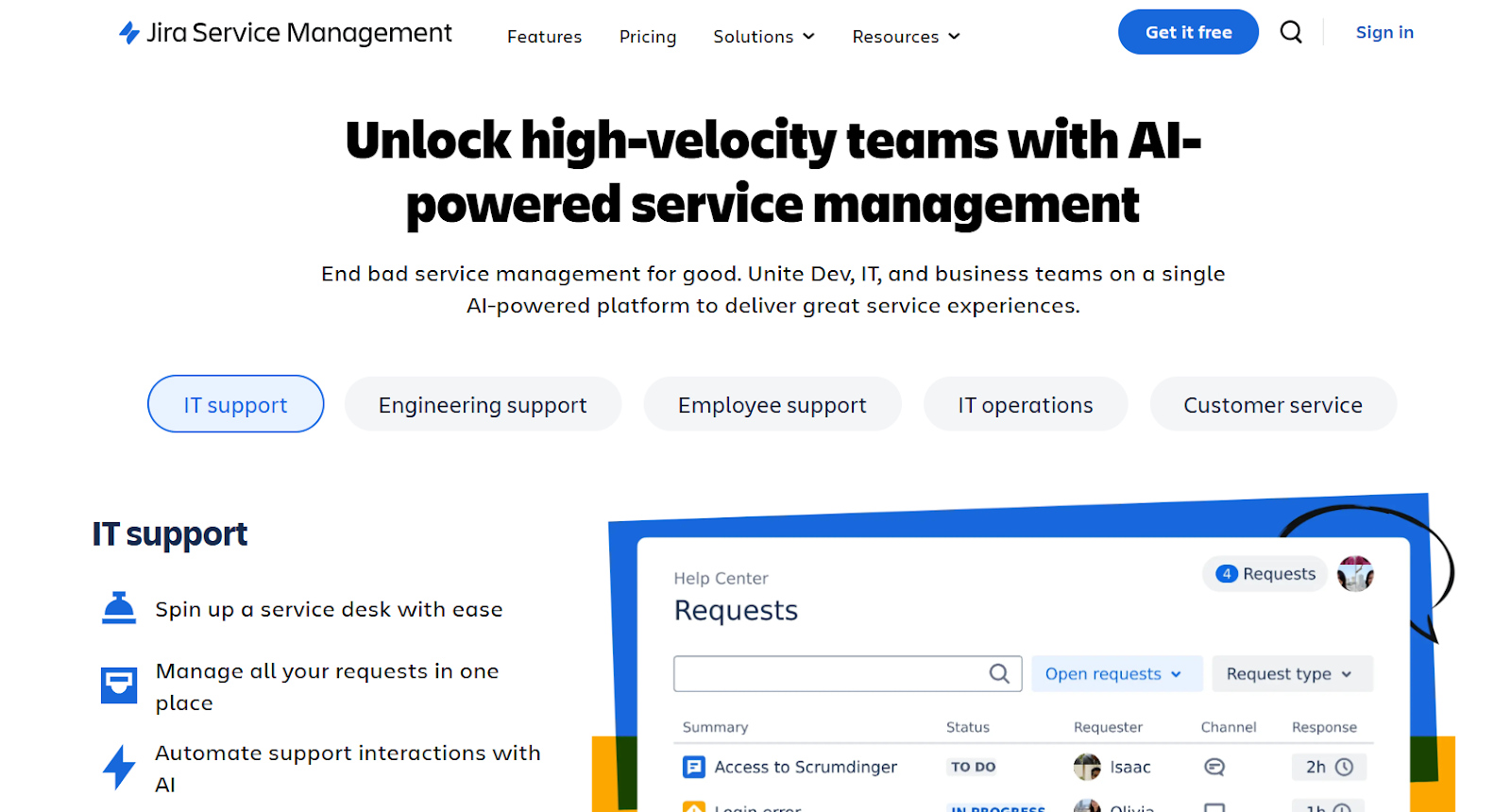This screenshot has width=1511, height=812.
Task: Click Manage all your requests text
Action: coord(327,686)
